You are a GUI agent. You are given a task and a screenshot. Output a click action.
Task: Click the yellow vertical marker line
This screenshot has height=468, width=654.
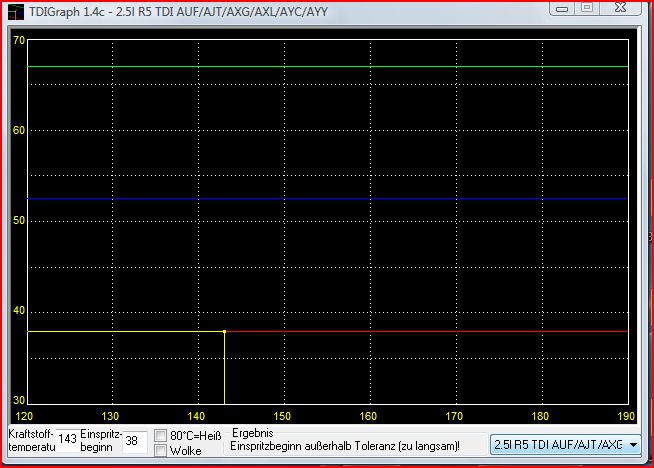(224, 369)
